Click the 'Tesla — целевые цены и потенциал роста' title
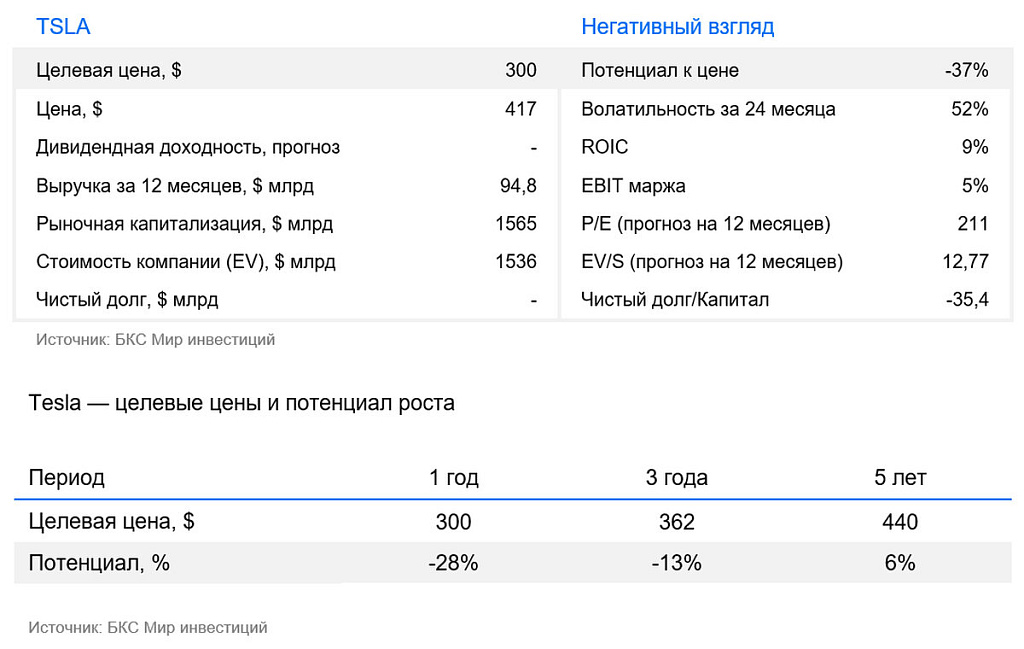This screenshot has width=1024, height=649. coord(241,404)
